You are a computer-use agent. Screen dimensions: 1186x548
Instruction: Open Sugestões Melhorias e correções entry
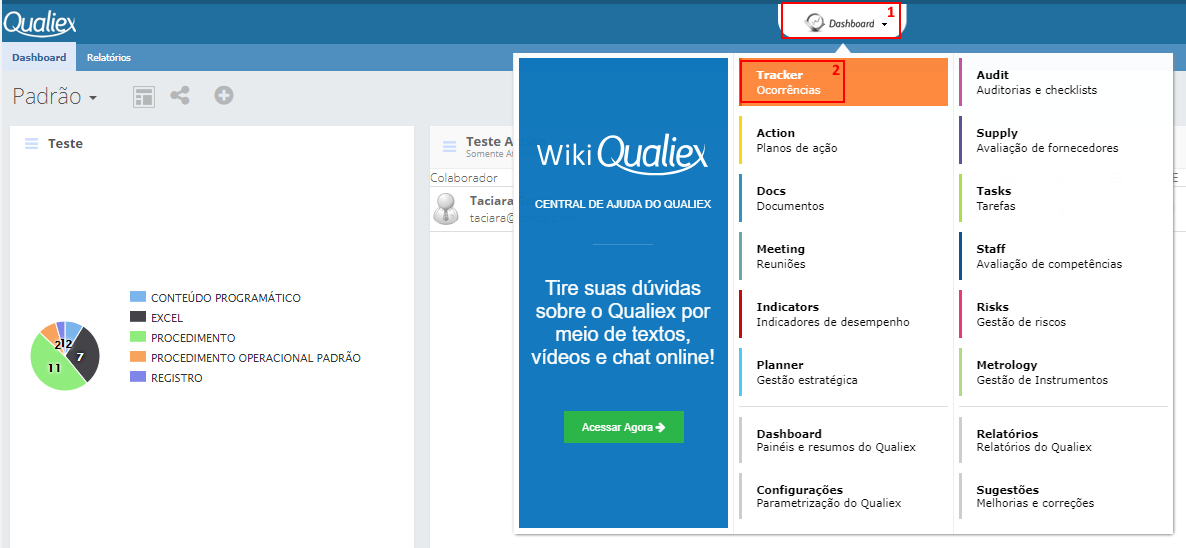[1063, 496]
